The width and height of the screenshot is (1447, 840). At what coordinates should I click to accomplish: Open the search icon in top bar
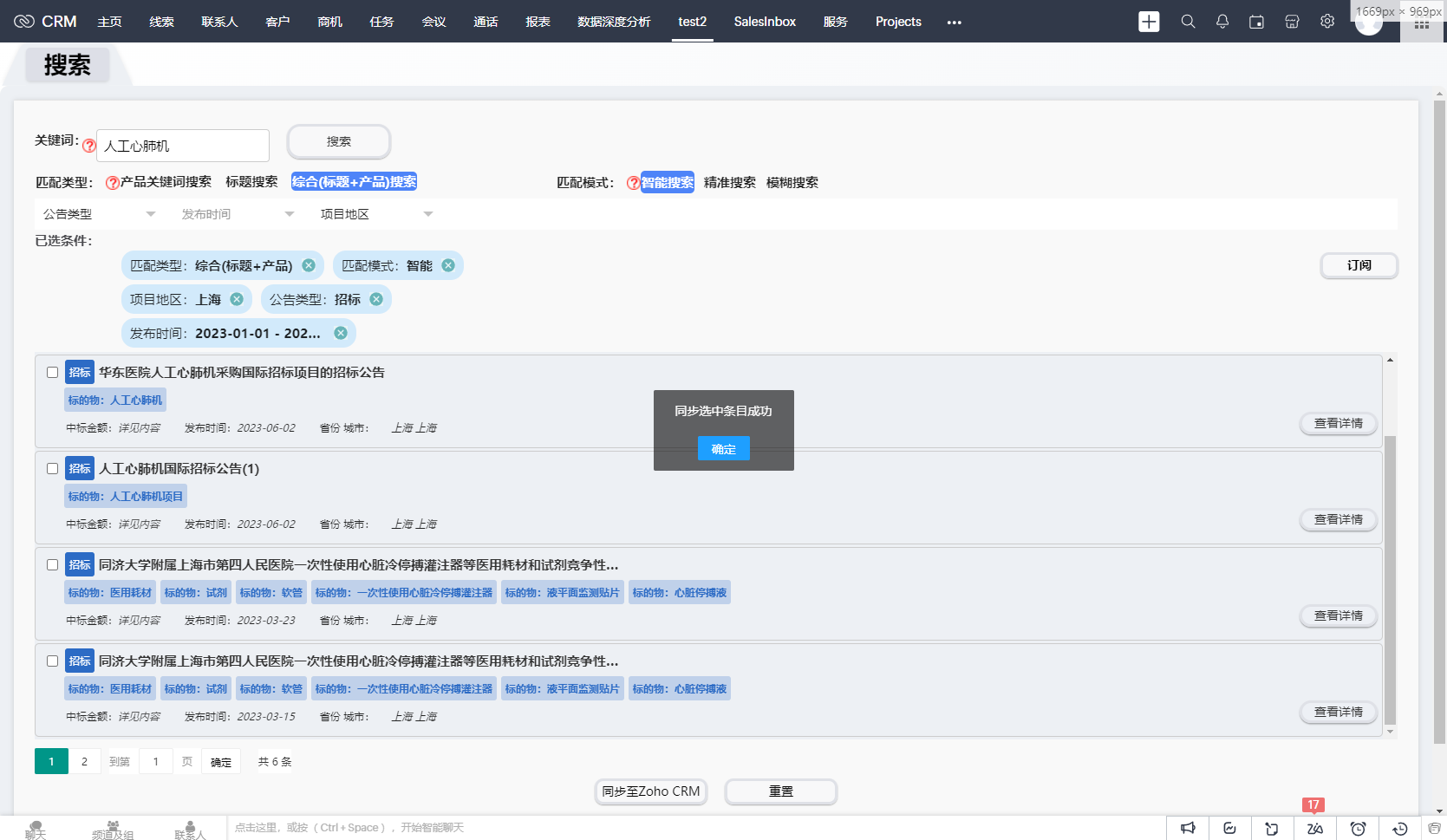(1188, 22)
